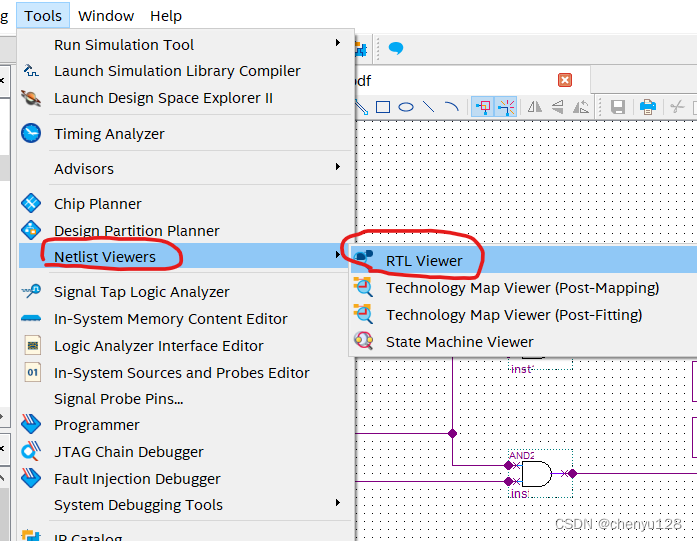697x541 pixels.
Task: Select the Oval drawing tool
Action: pos(406,107)
